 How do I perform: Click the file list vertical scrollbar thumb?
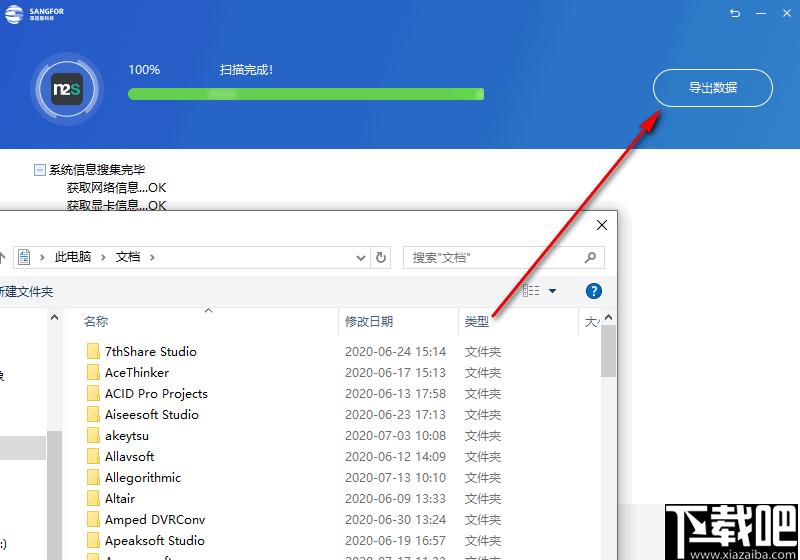coord(608,351)
